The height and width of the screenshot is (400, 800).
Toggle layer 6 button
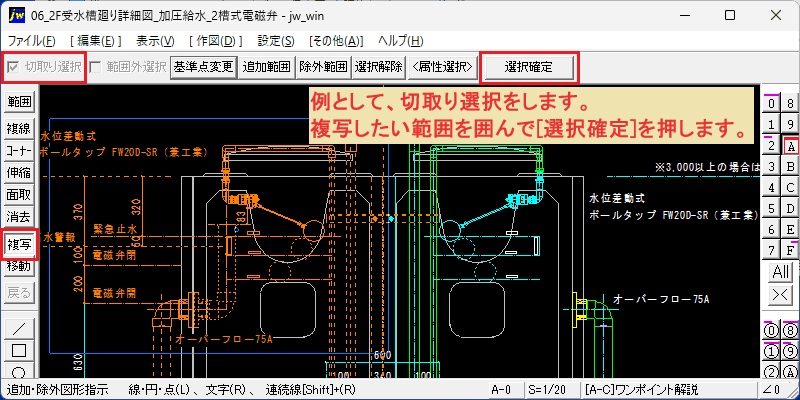771,230
